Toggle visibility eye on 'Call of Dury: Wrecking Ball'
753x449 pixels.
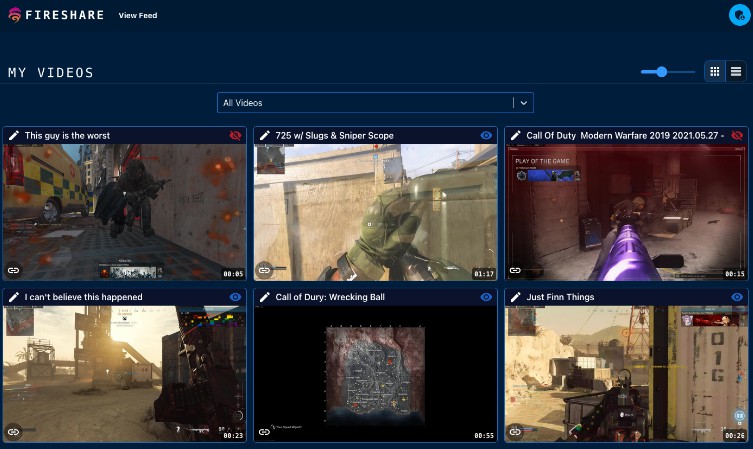486,297
